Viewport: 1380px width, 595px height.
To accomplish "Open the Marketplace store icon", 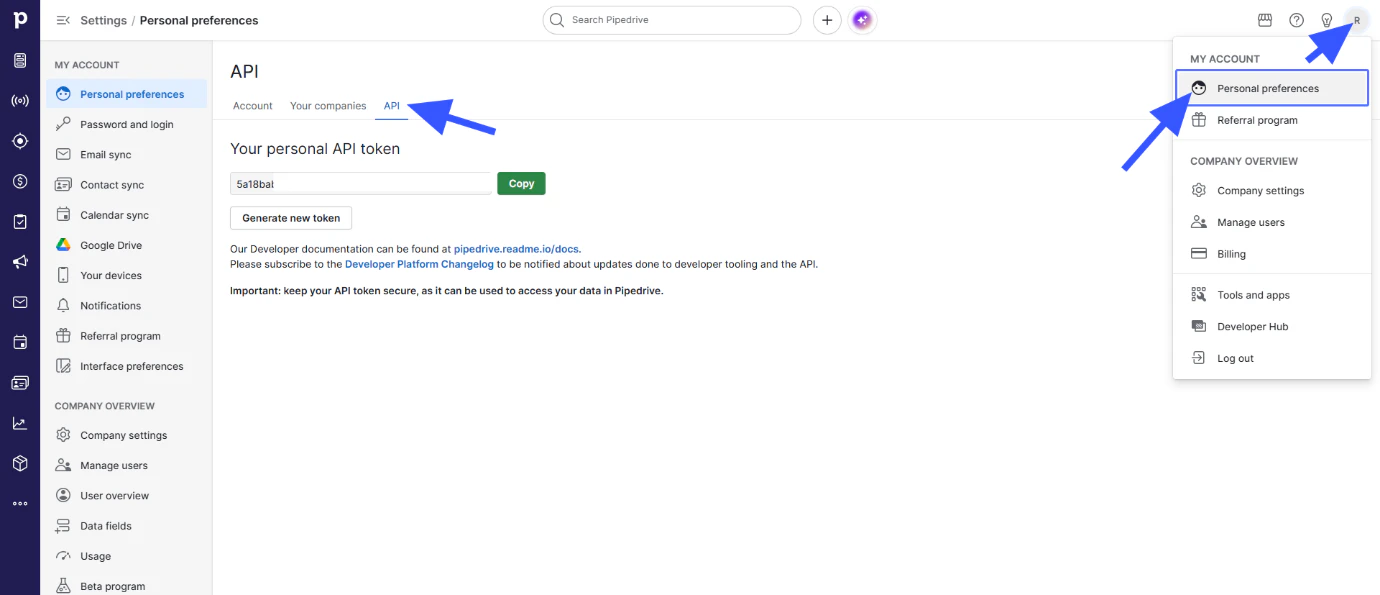I will tap(1265, 20).
